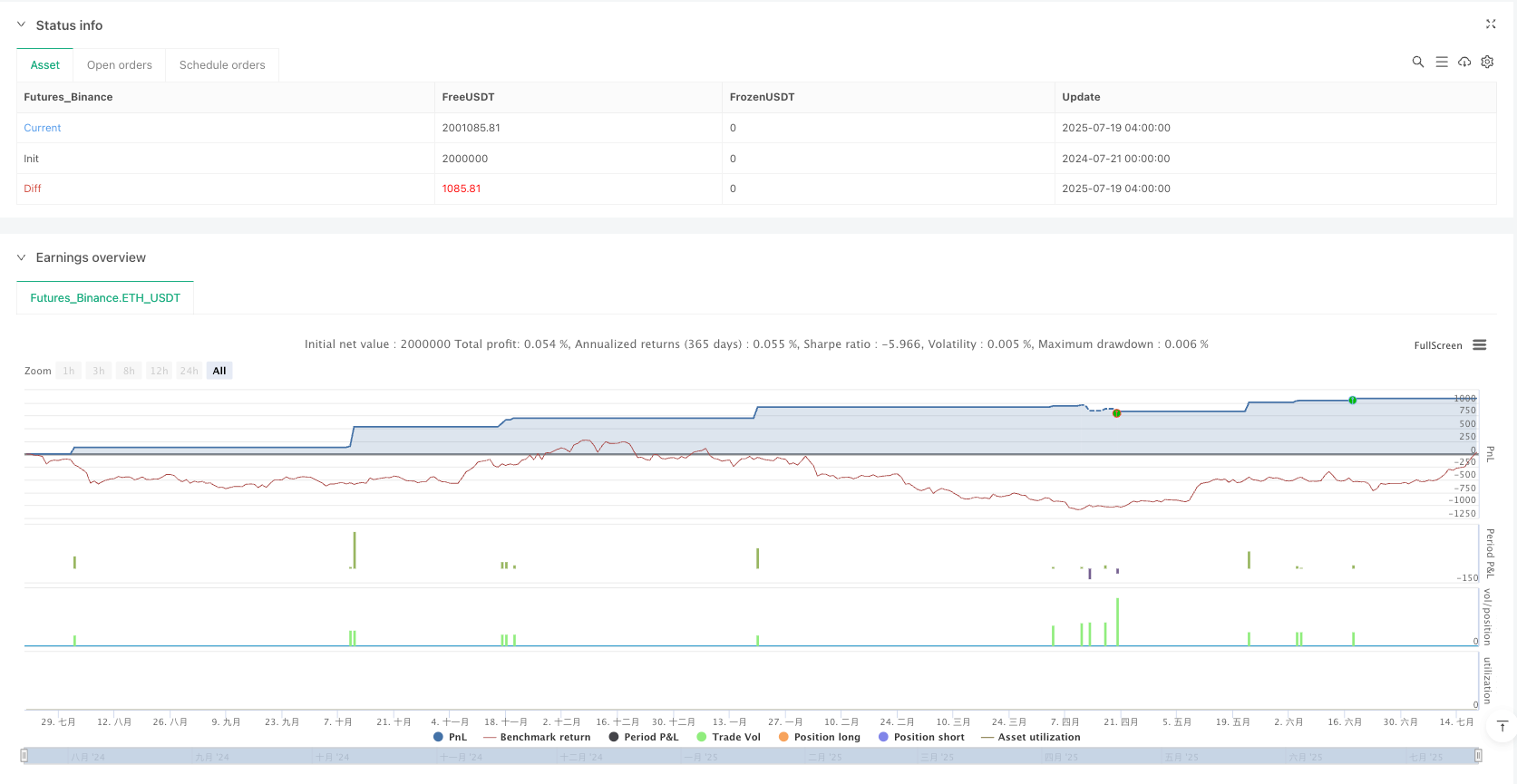This screenshot has width=1517, height=784.
Task: Toggle the PnL series in chart legend
Action: coord(451,737)
